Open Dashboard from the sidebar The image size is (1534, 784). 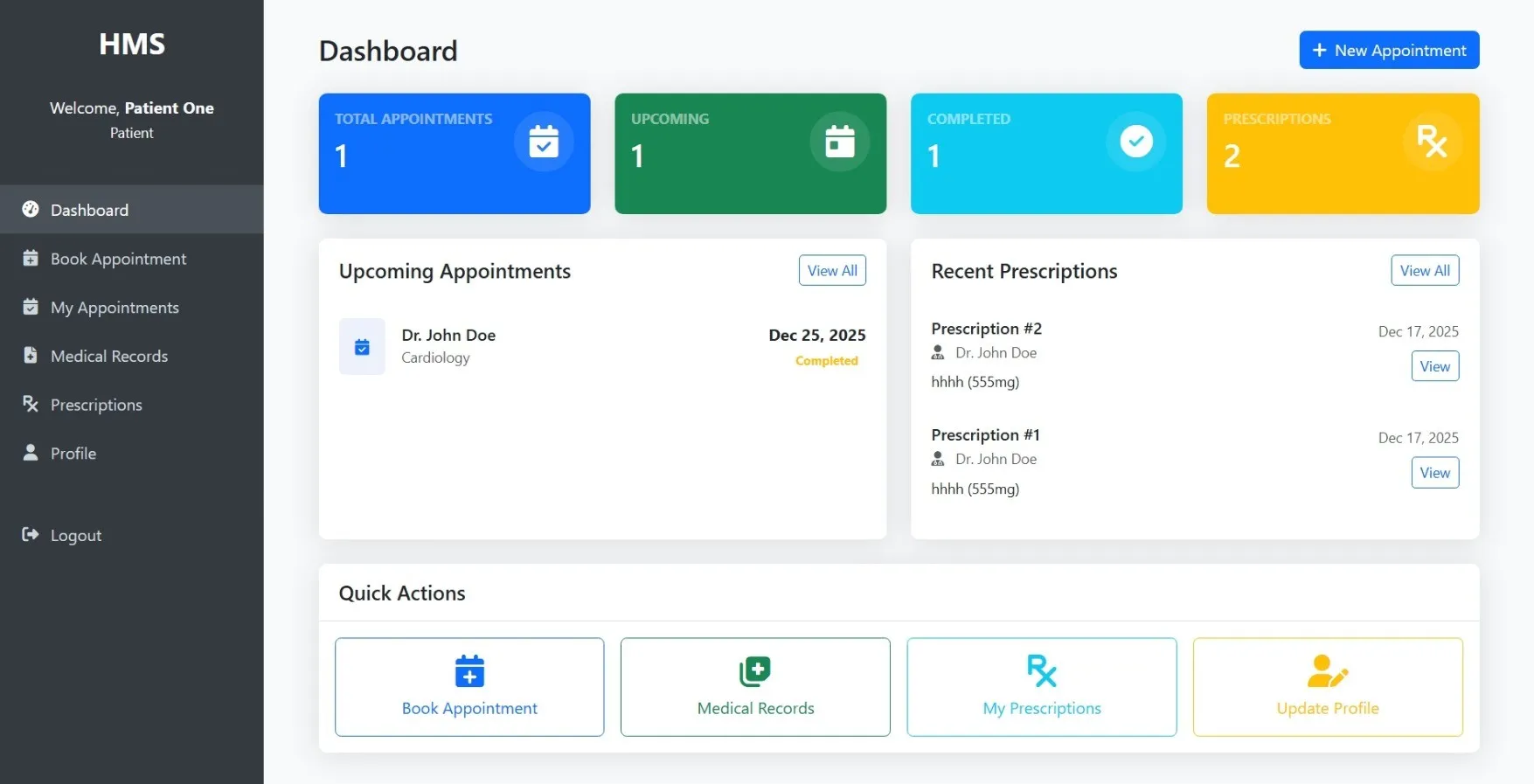point(131,209)
